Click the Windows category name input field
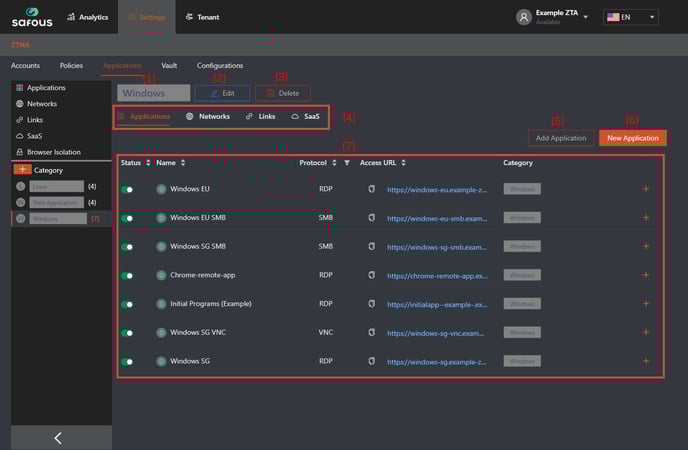Image resolution: width=688 pixels, height=450 pixels. 153,93
